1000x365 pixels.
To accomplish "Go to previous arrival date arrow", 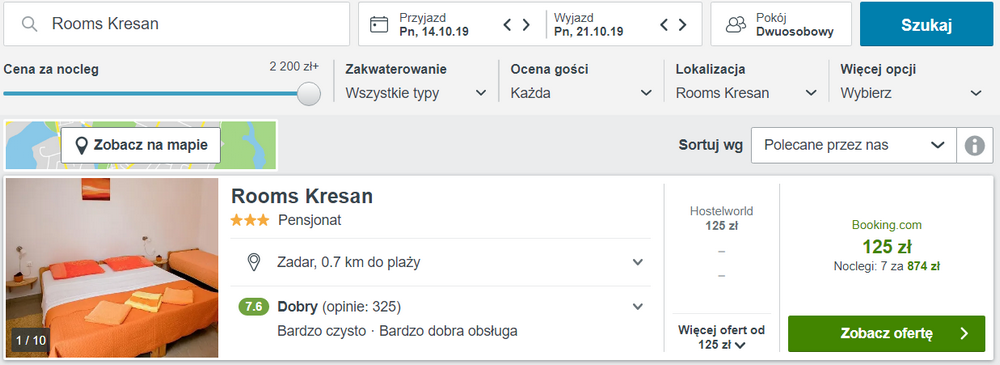I will click(507, 25).
